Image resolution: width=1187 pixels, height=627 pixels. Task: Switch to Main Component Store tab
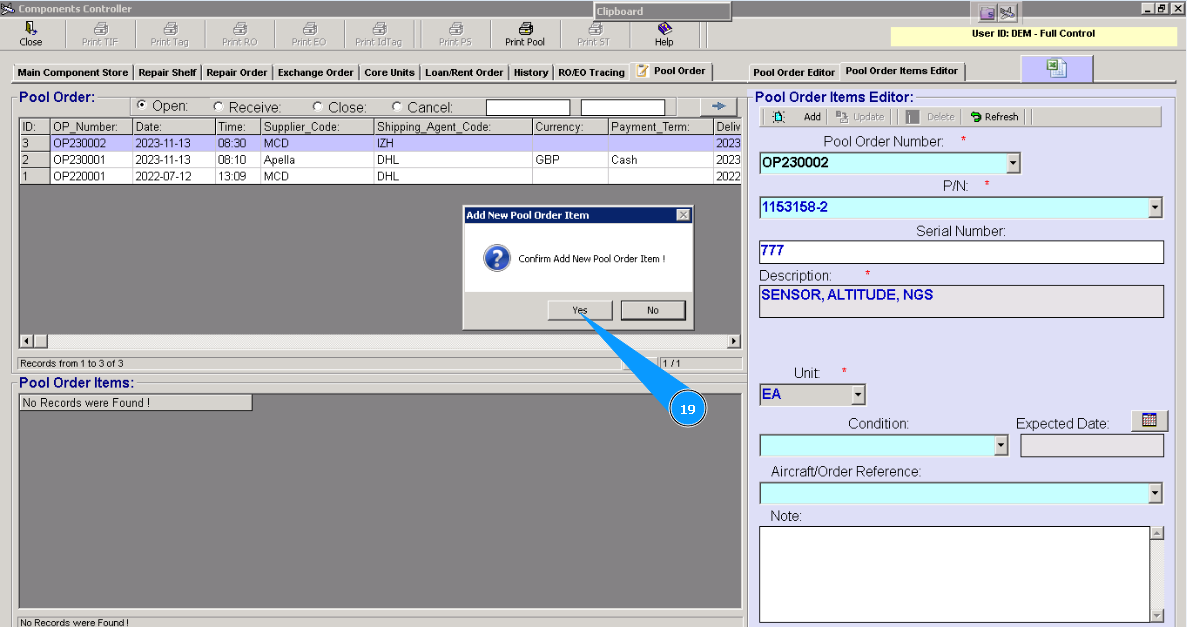click(x=73, y=73)
